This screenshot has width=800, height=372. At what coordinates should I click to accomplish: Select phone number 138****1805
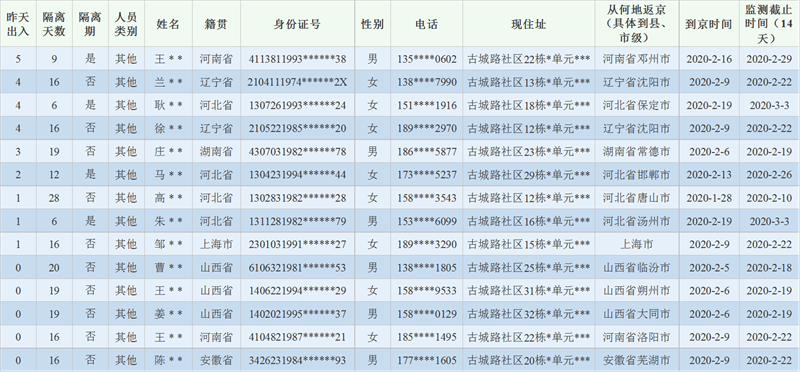click(427, 267)
